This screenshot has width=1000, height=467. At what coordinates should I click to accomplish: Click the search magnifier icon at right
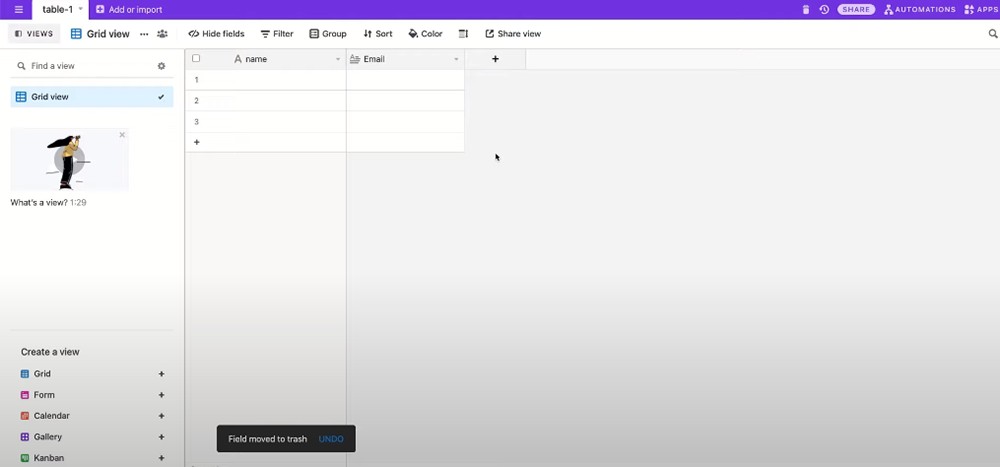click(x=992, y=34)
